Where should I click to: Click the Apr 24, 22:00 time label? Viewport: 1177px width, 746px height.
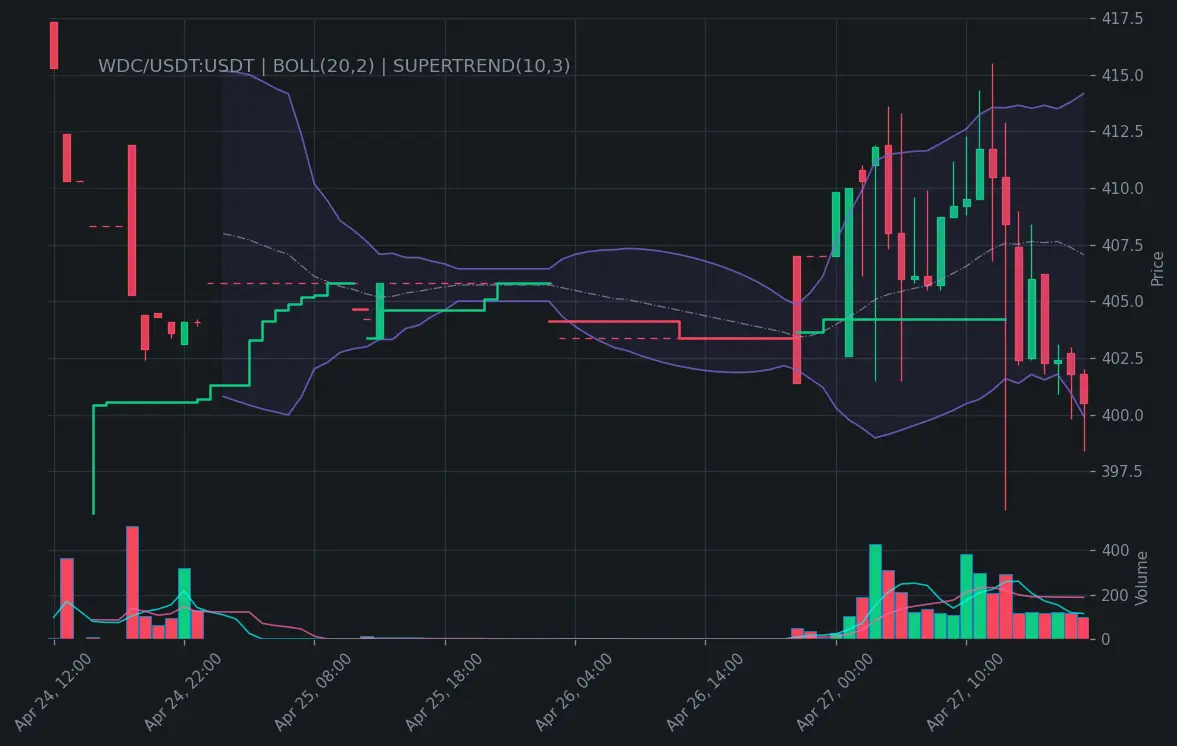tap(182, 691)
